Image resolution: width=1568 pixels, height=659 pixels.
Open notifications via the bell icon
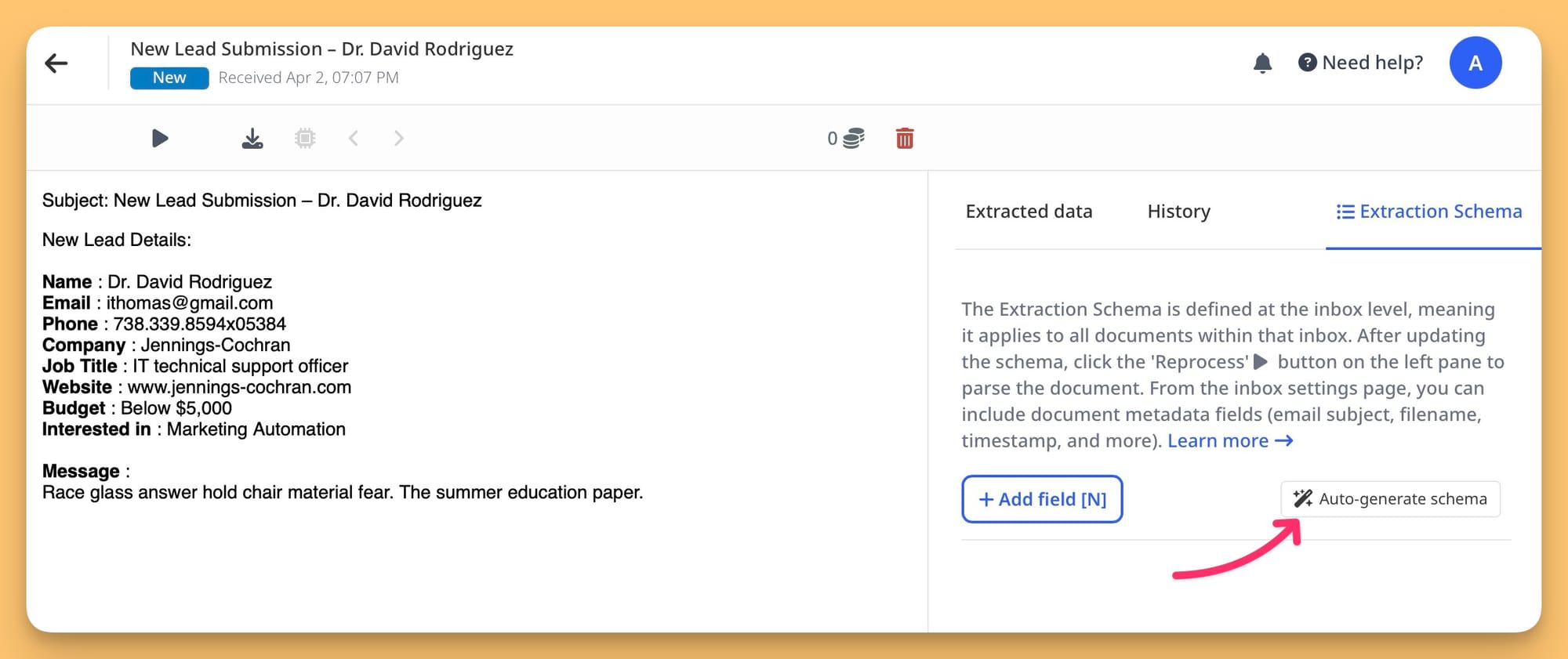(1262, 63)
